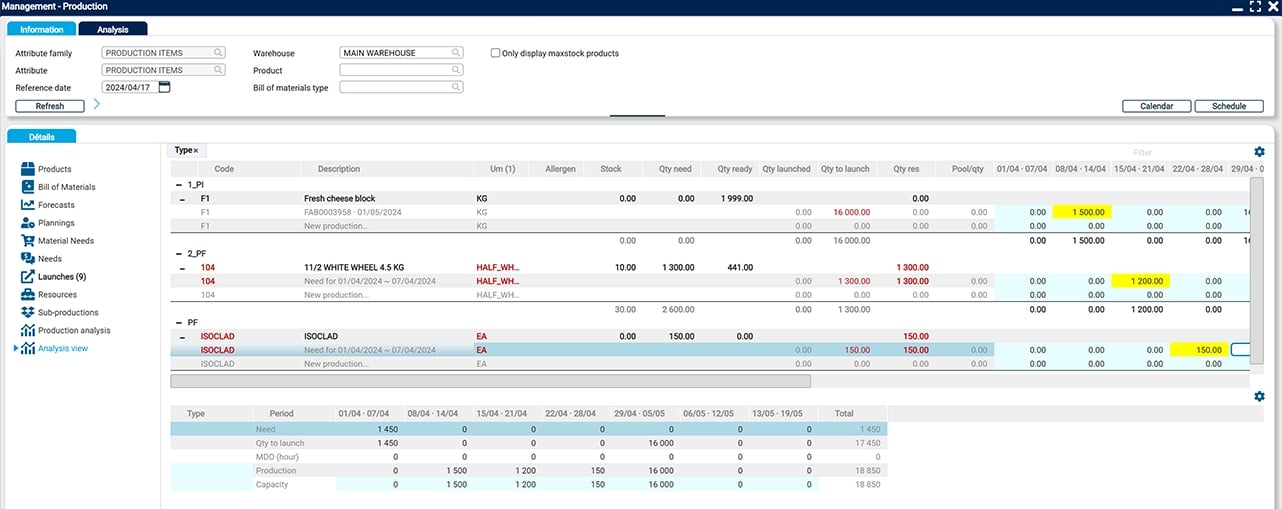This screenshot has height=509, width=1282.
Task: Open the Products section icon
Action: coord(28,169)
